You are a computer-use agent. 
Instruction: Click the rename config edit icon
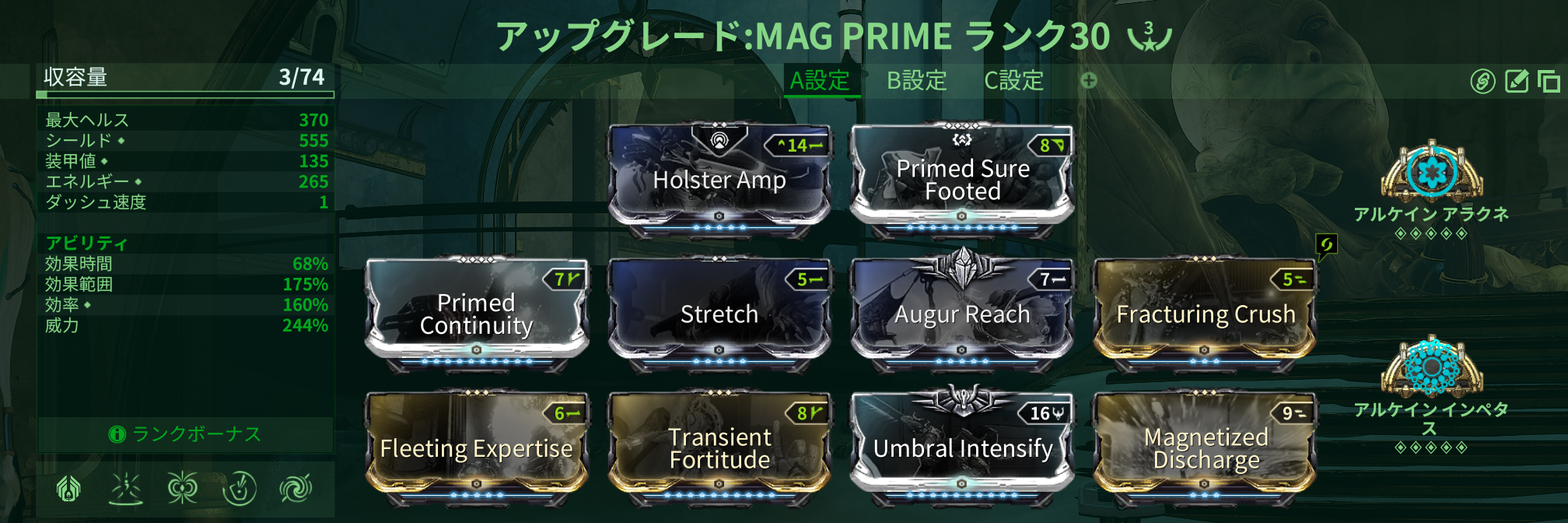click(1517, 81)
